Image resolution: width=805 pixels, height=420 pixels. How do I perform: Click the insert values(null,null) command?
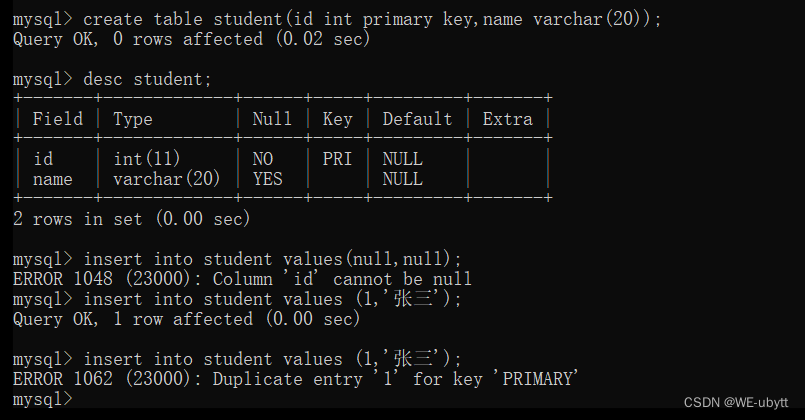point(272,259)
